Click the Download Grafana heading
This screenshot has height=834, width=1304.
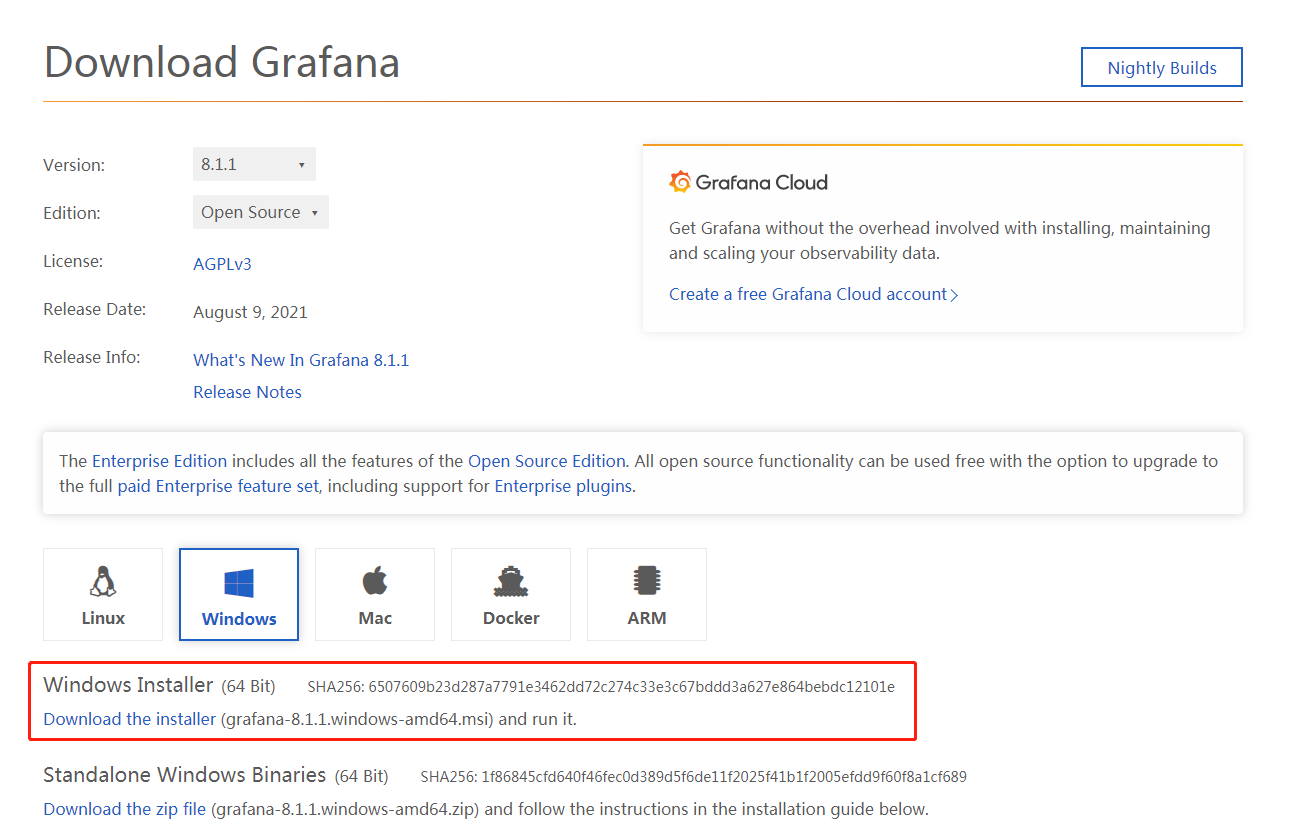(x=222, y=62)
